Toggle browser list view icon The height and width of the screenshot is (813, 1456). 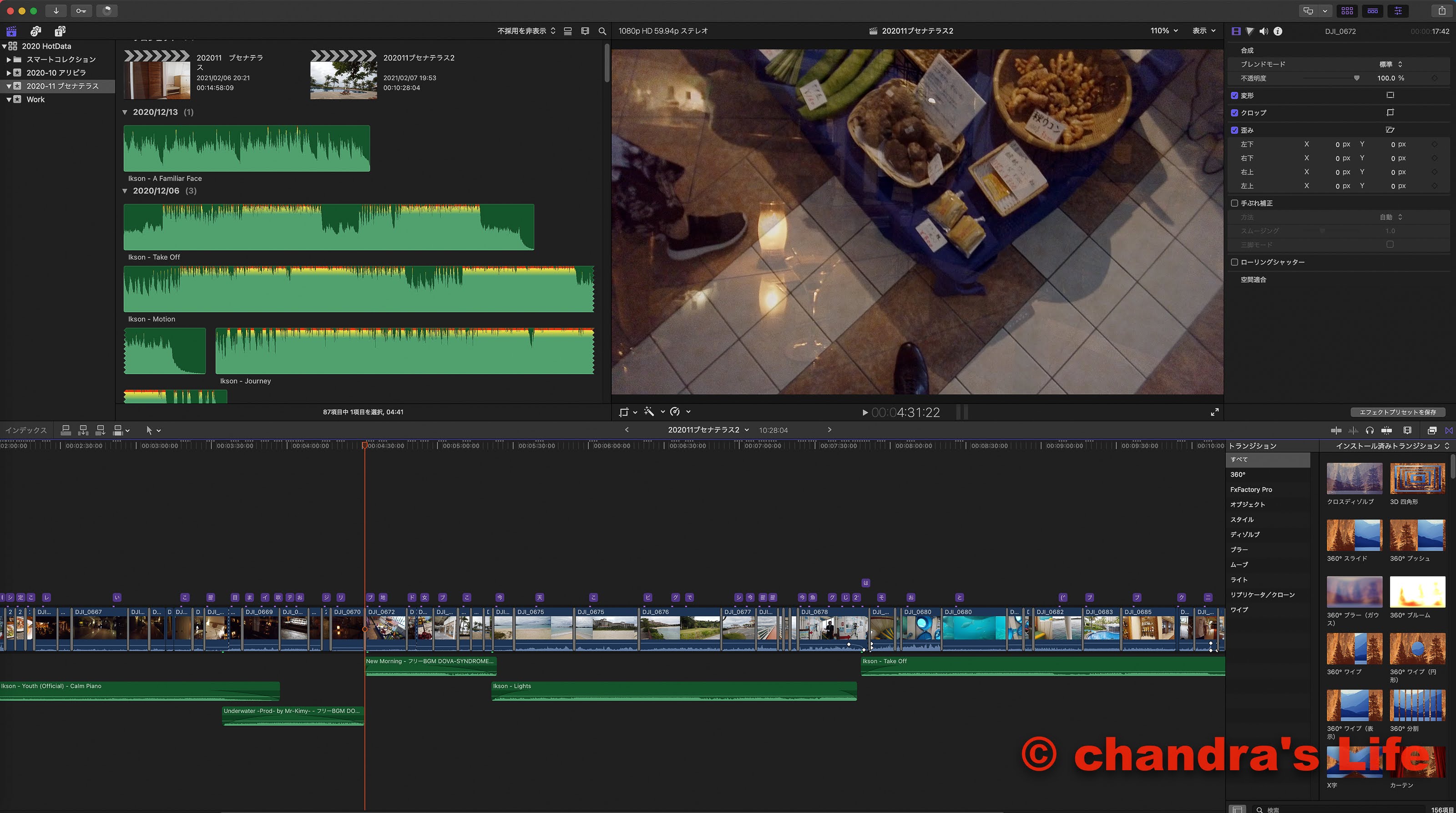(568, 31)
